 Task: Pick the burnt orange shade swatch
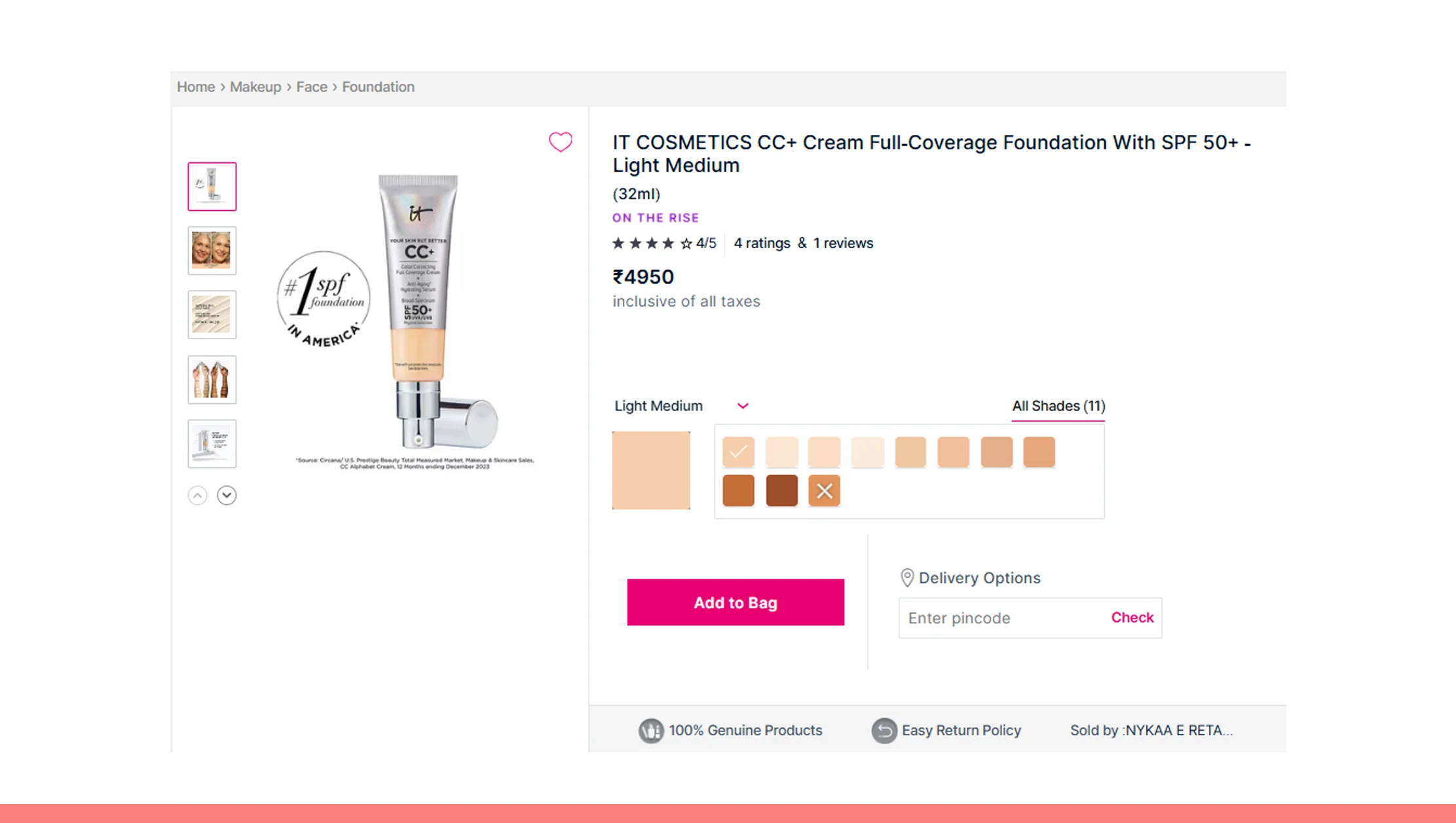[x=738, y=490]
